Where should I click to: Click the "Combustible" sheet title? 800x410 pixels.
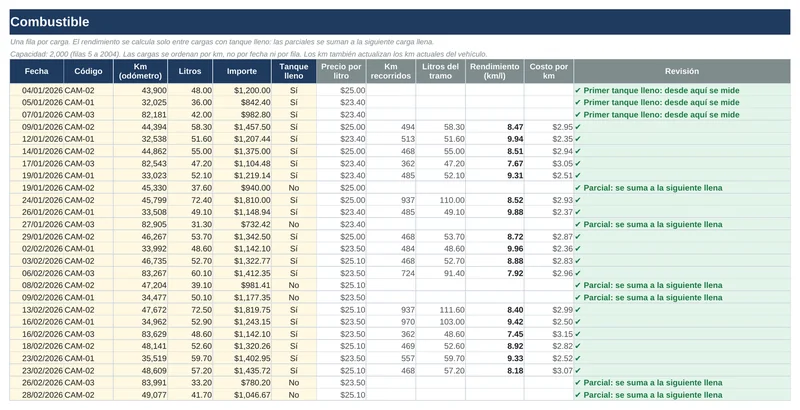click(49, 22)
